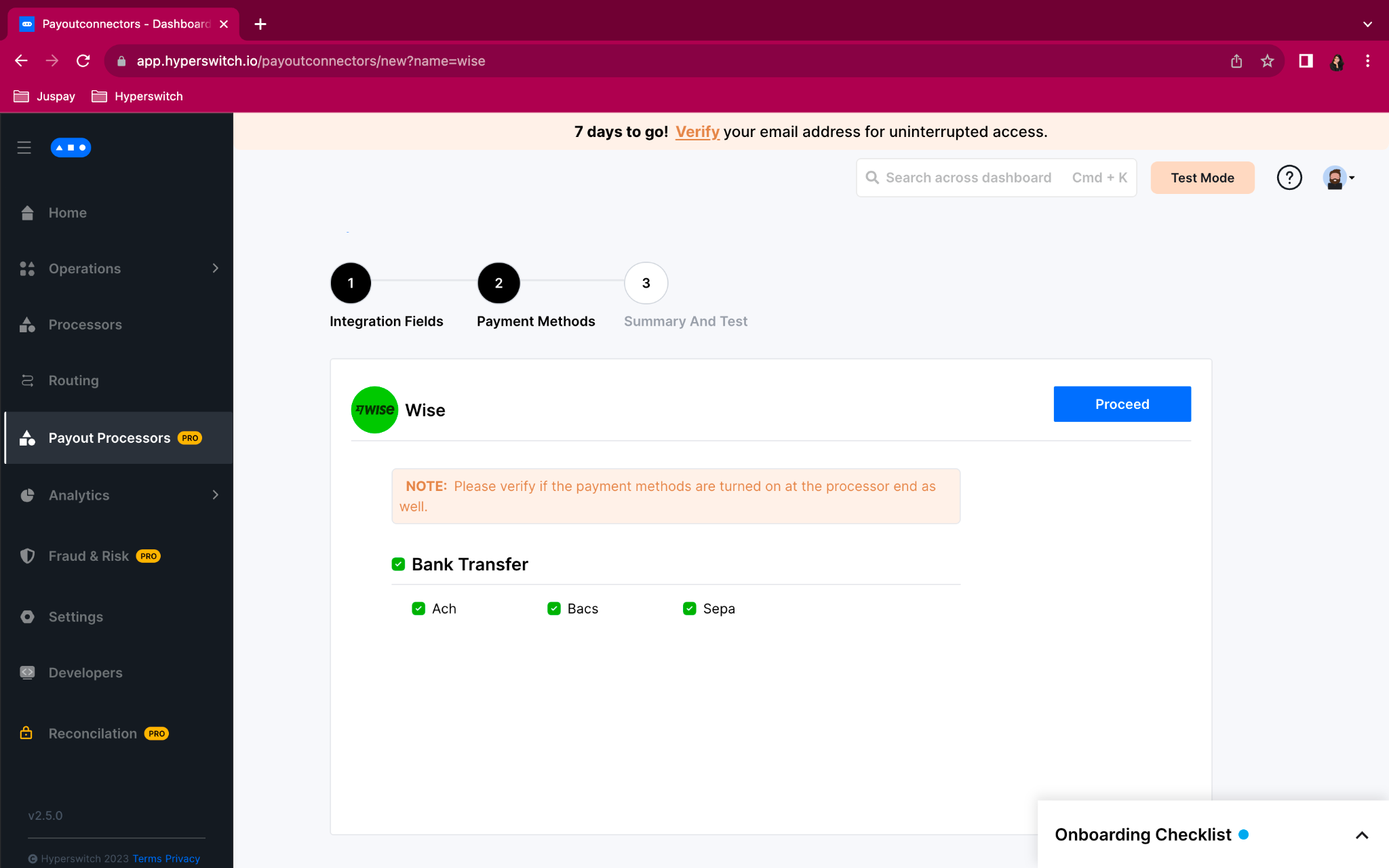Click the Test Mode indicator
This screenshot has height=868, width=1389.
[x=1202, y=177]
